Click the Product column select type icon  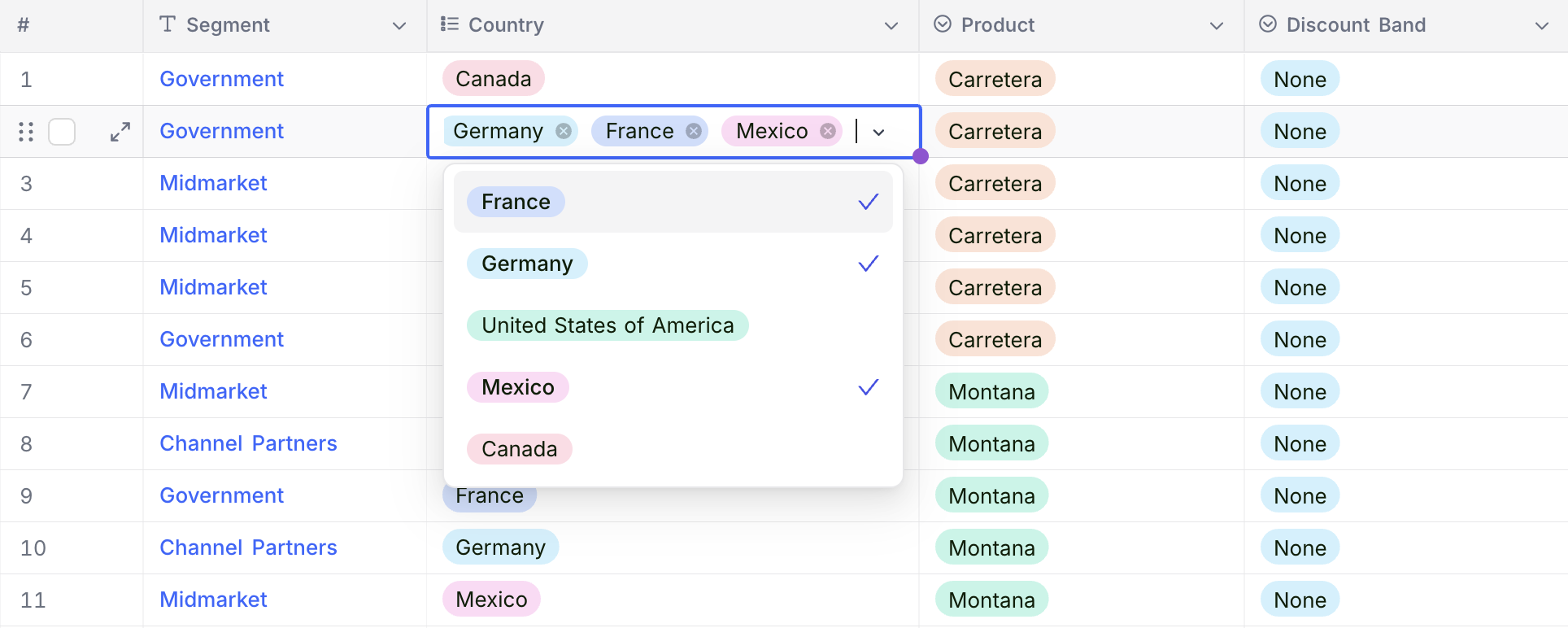942,24
